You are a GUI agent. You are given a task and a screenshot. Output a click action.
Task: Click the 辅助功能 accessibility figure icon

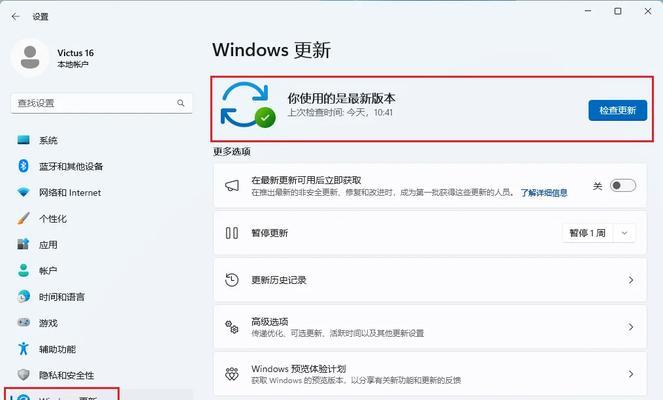coord(23,348)
